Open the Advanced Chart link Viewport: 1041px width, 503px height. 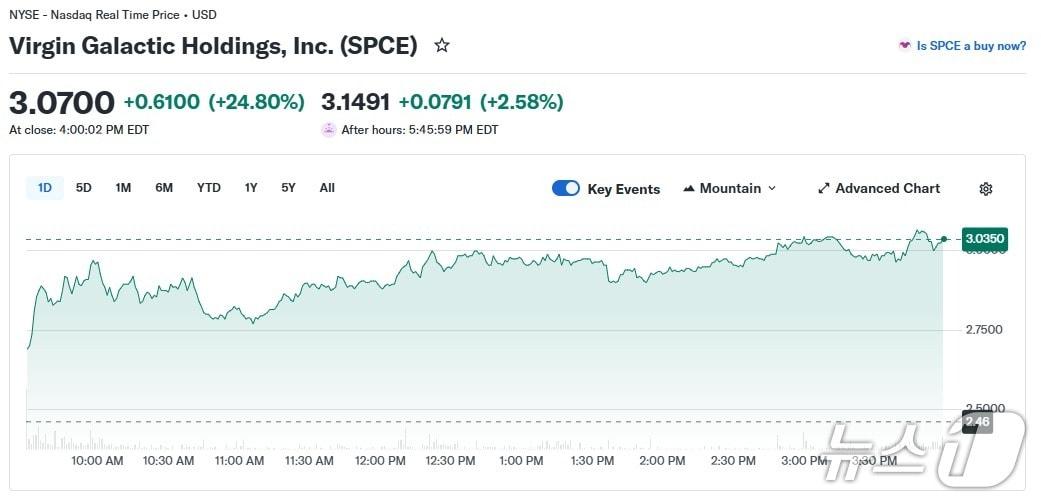point(887,188)
